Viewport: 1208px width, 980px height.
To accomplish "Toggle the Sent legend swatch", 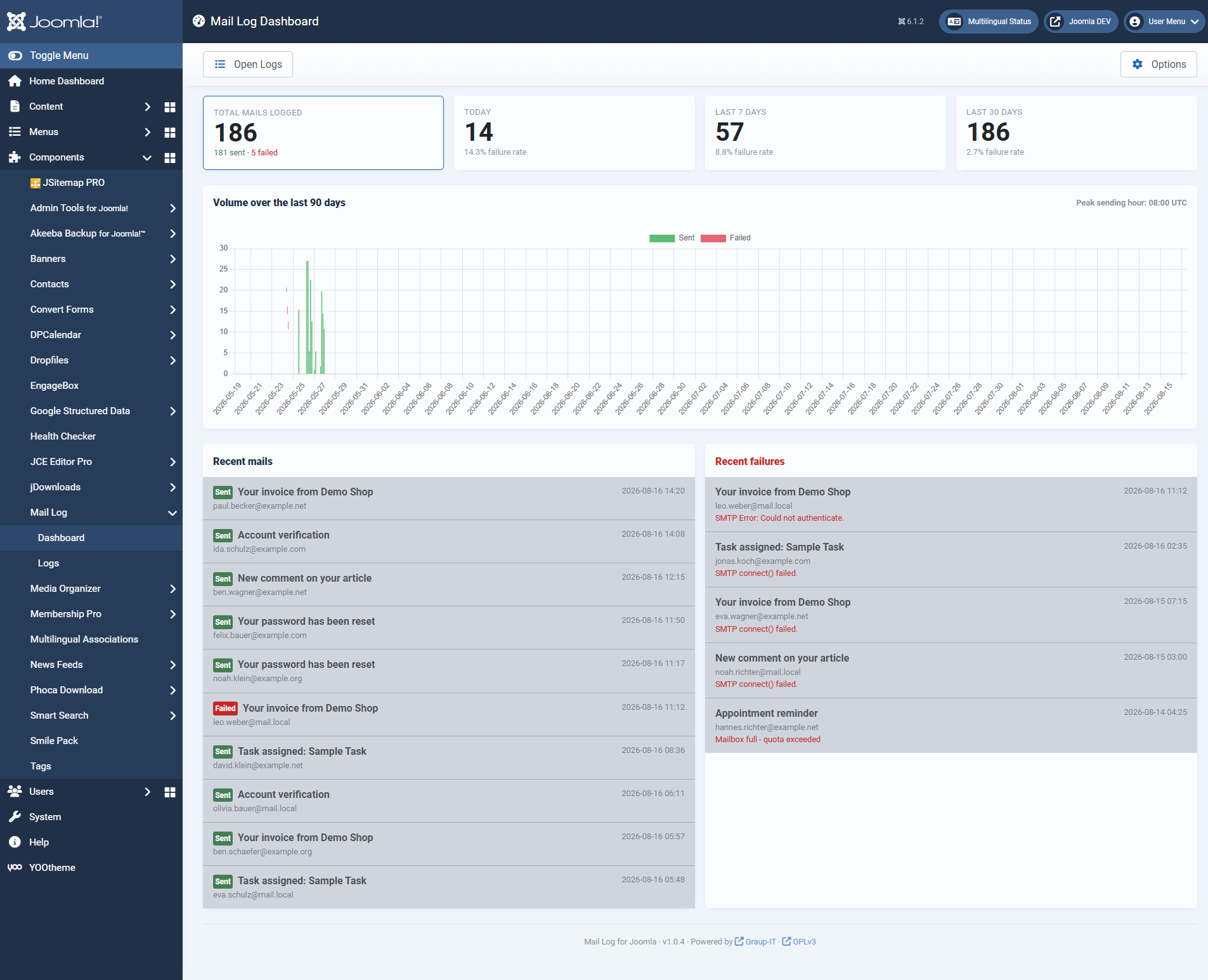I will coord(661,238).
